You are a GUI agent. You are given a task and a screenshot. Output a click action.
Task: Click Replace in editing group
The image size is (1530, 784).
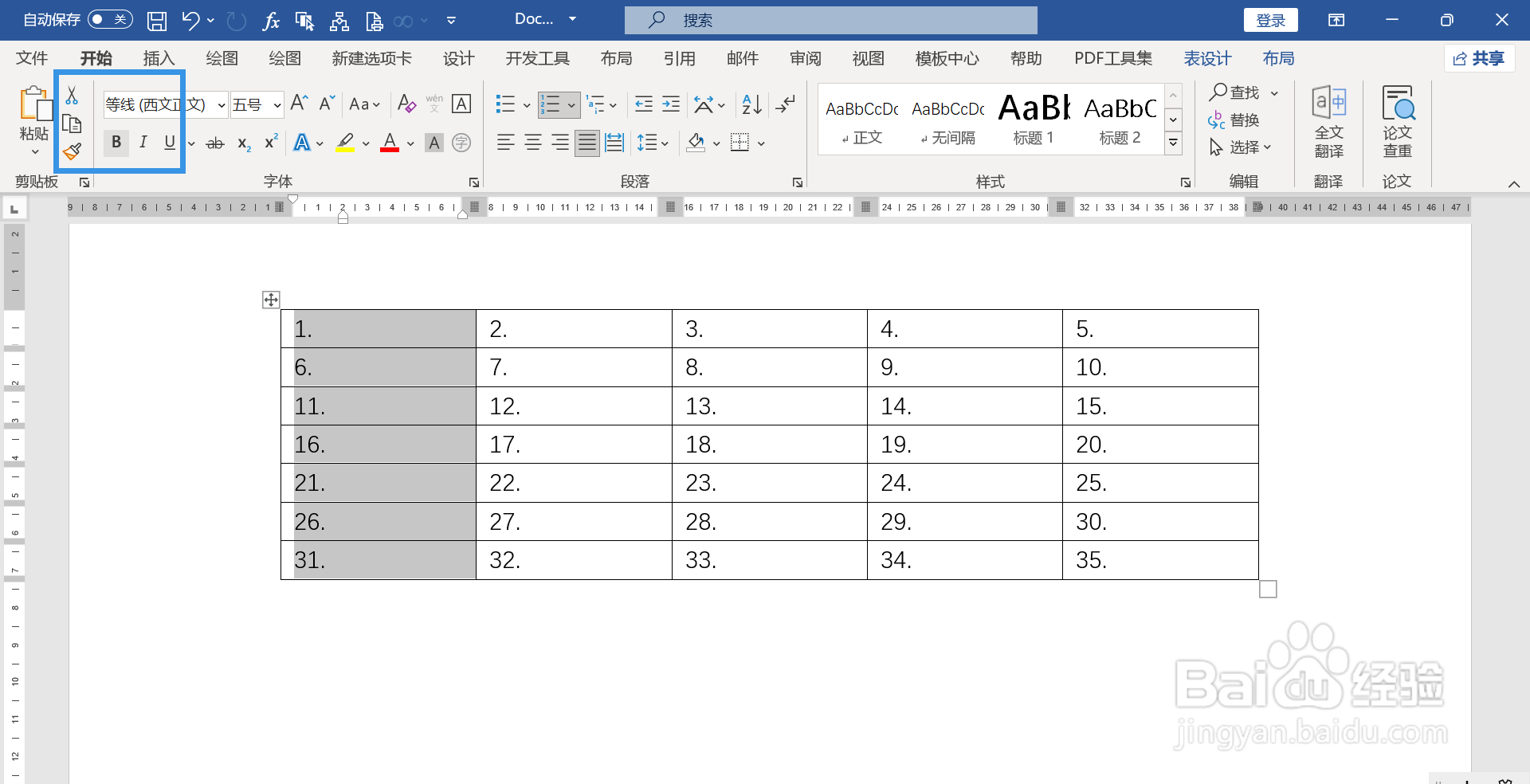(1234, 120)
